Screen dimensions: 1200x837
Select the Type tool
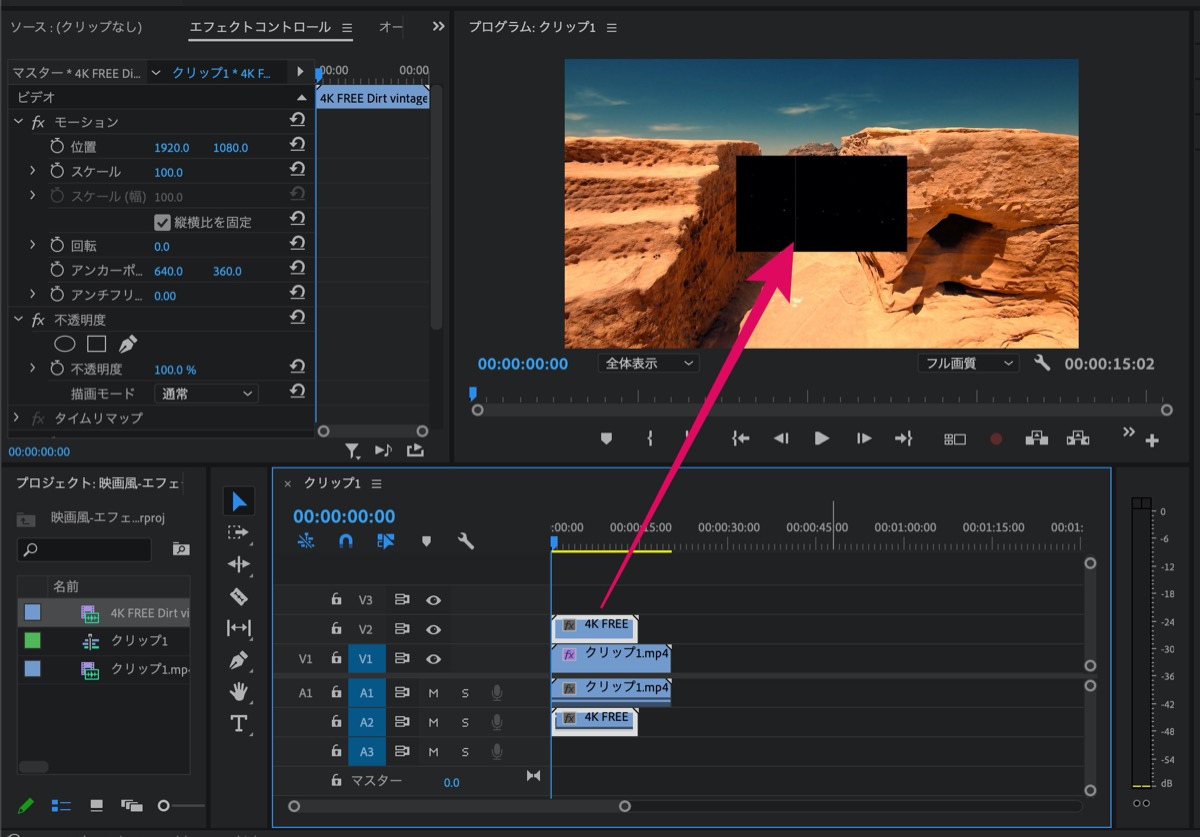[x=238, y=724]
